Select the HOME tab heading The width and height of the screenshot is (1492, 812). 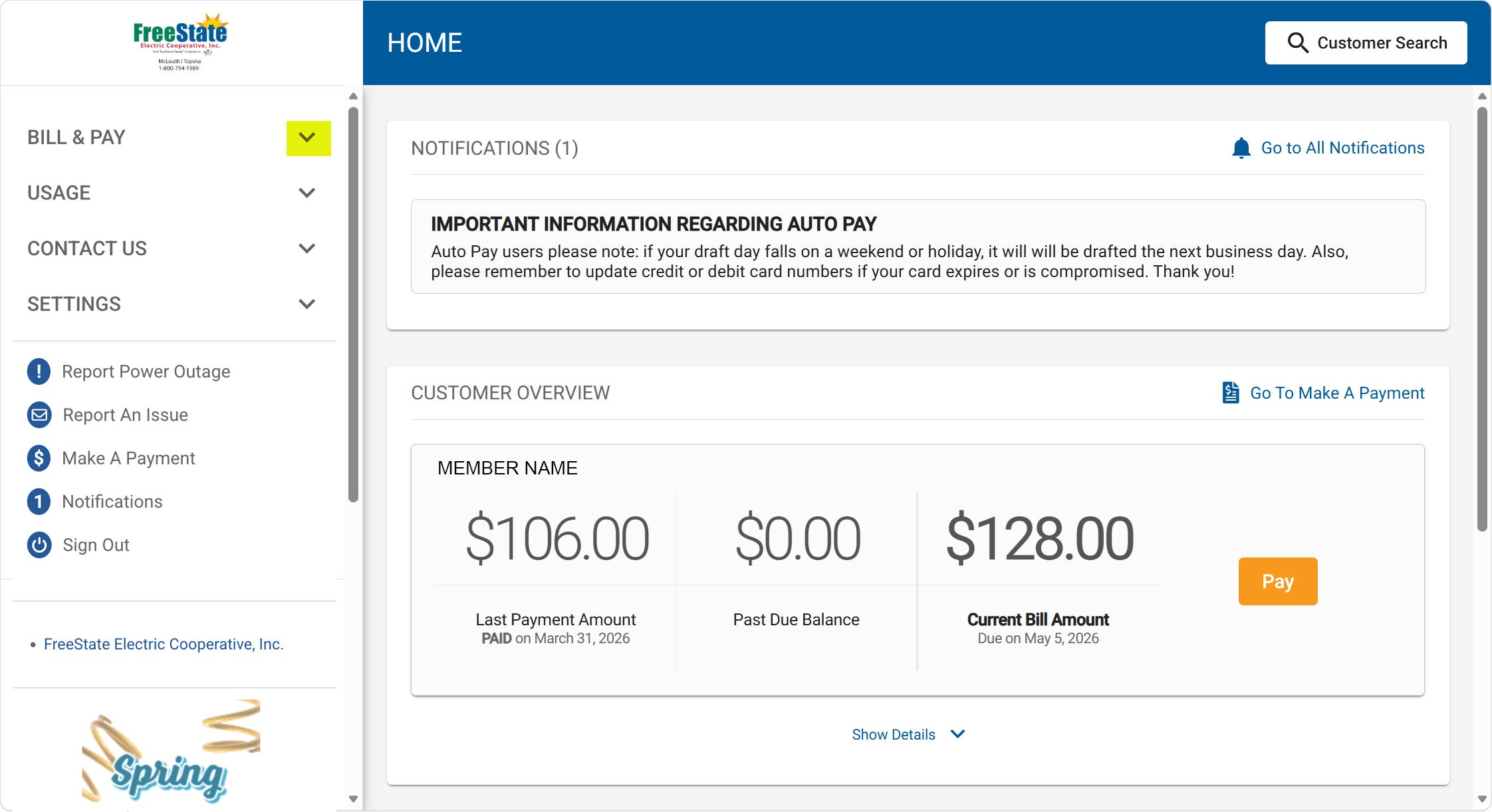424,43
